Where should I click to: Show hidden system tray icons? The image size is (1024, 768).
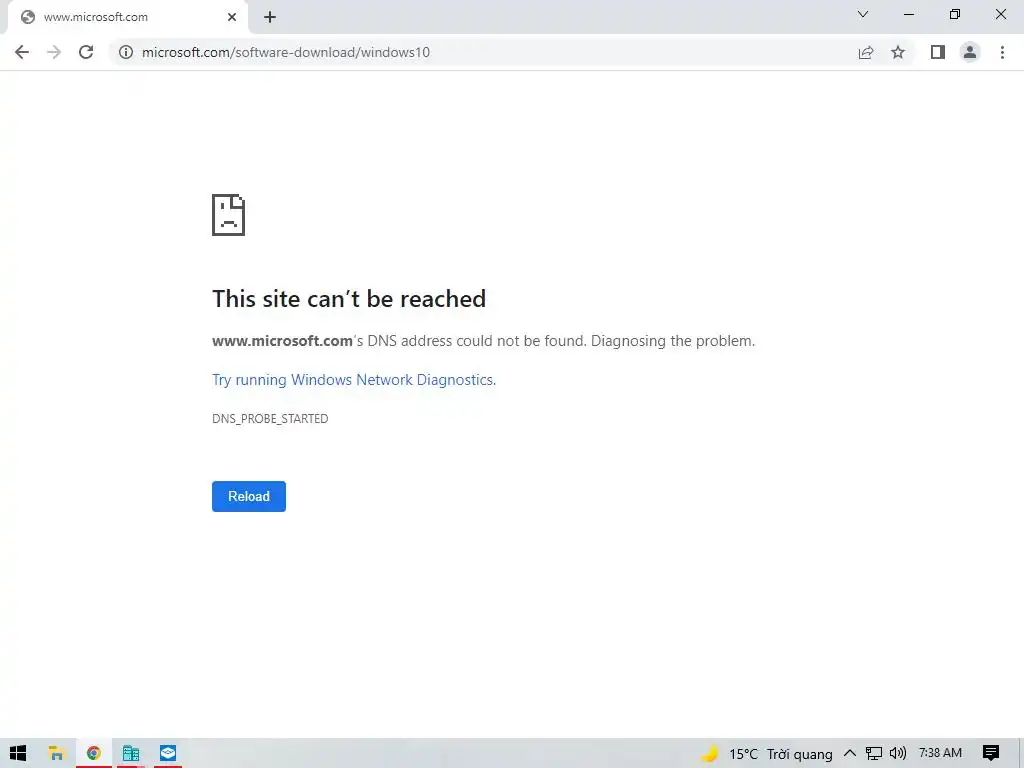click(850, 754)
